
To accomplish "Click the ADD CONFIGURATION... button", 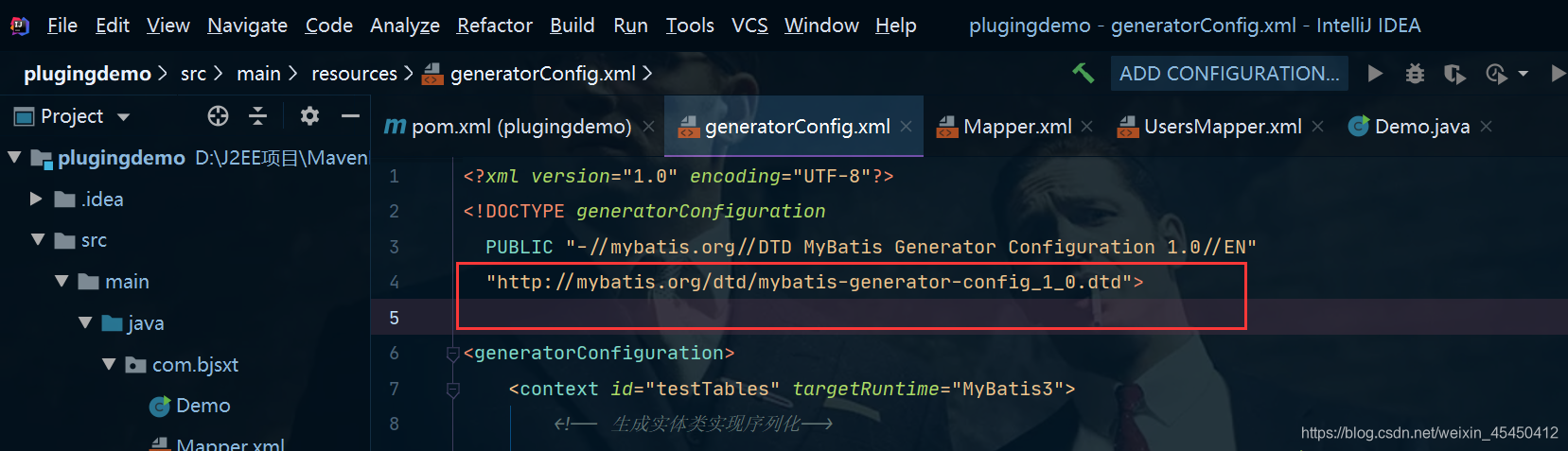I will pos(1229,74).
